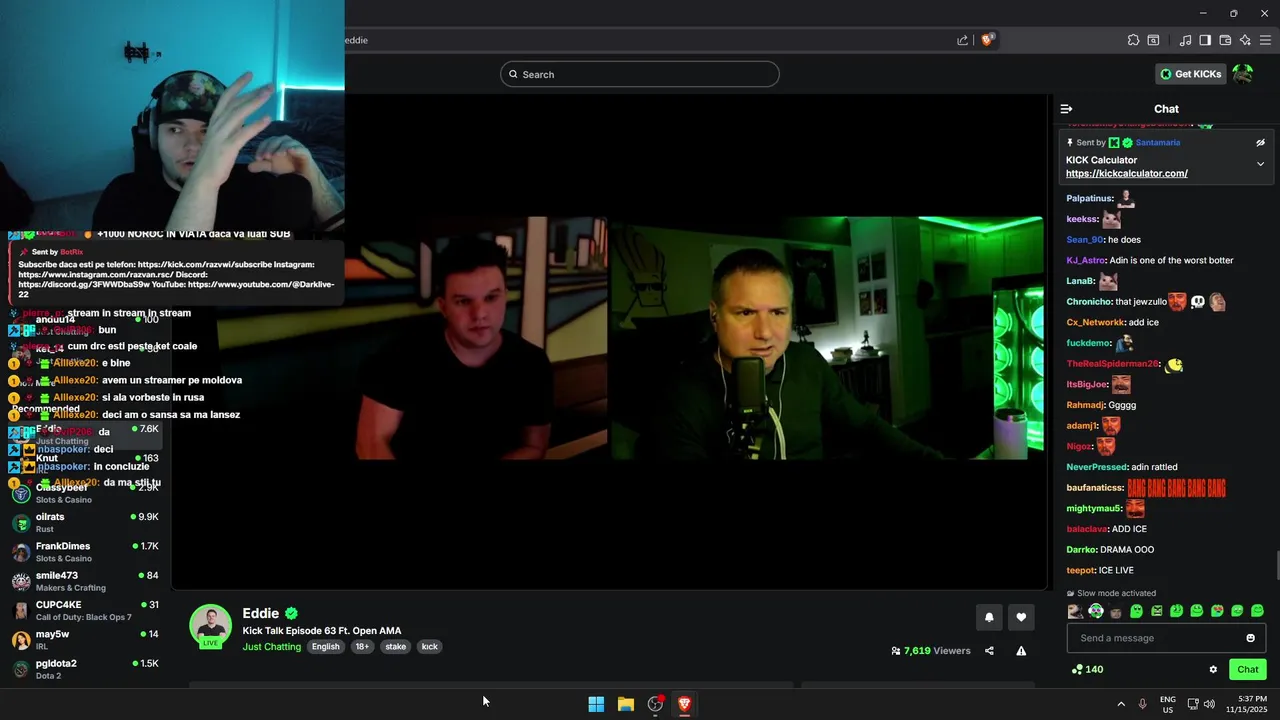Open the tab search icon

(x=1153, y=40)
